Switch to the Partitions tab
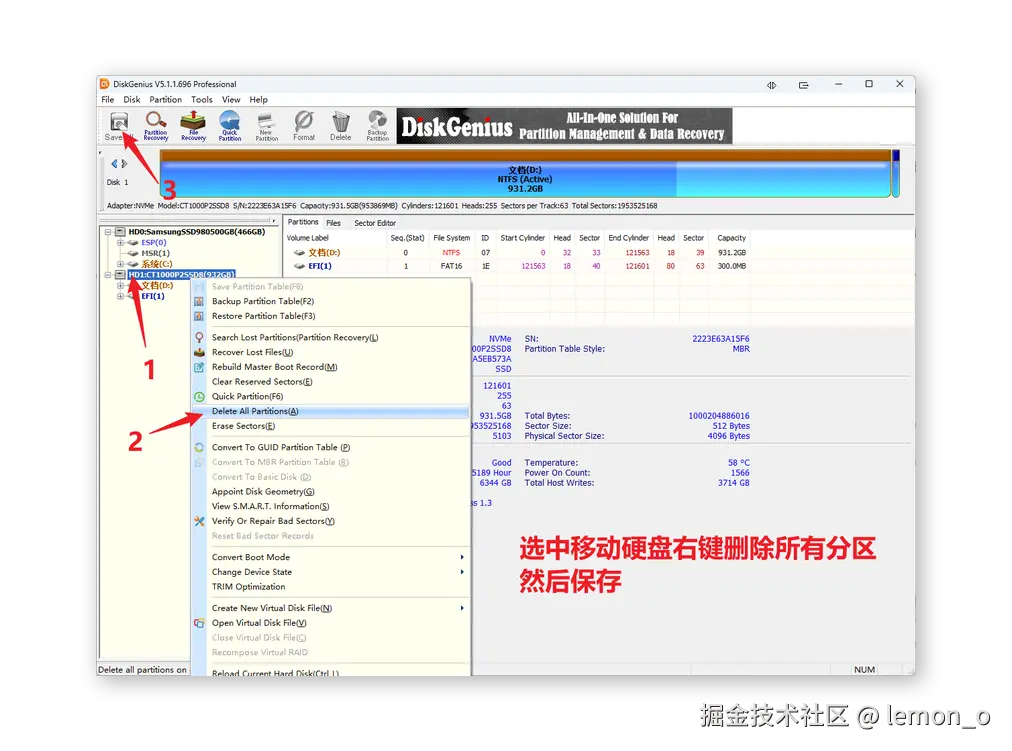The image size is (1012, 751). coord(303,222)
